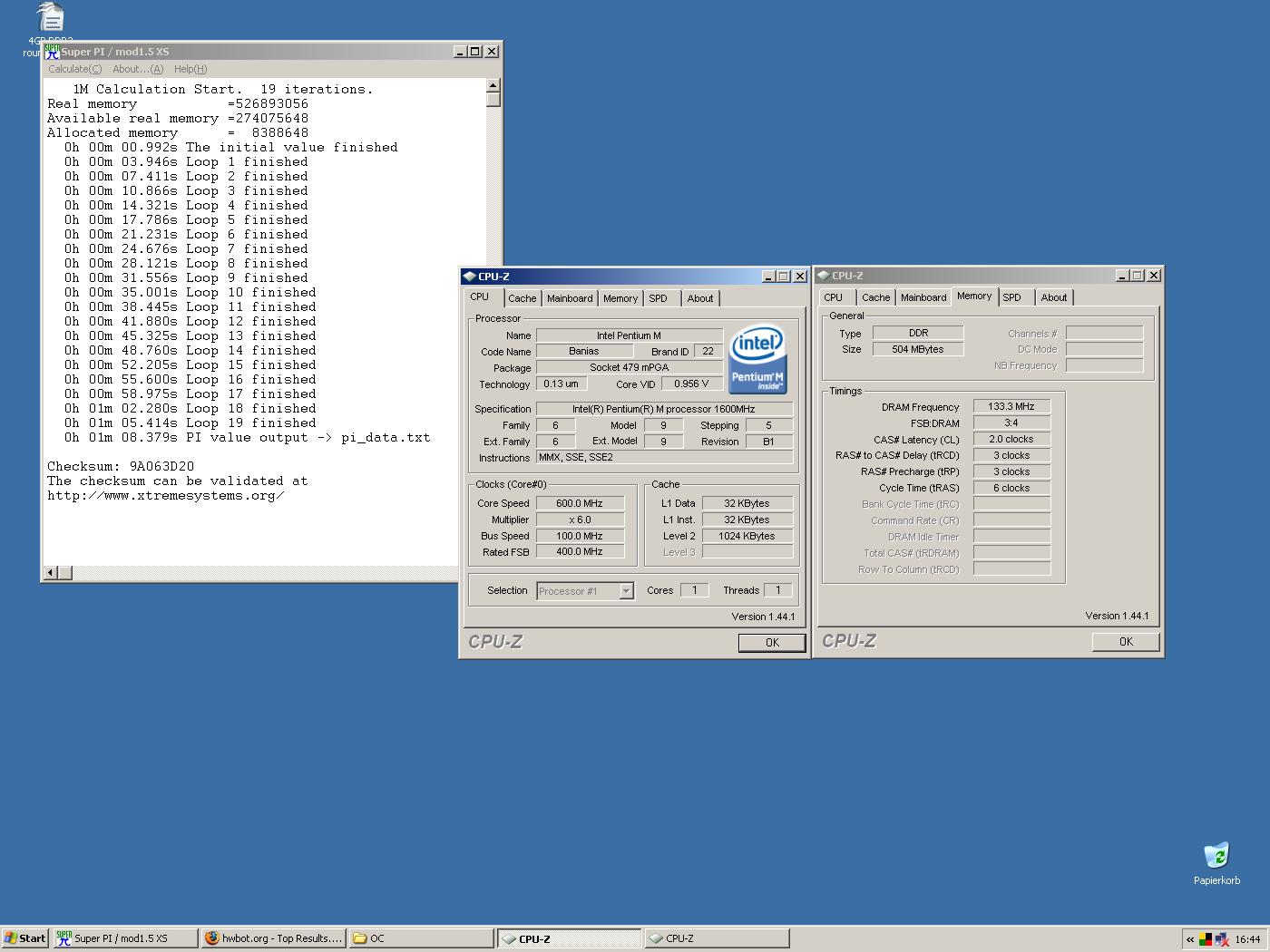
Task: Click the PI value output pi_data.txt line
Action: point(247,437)
